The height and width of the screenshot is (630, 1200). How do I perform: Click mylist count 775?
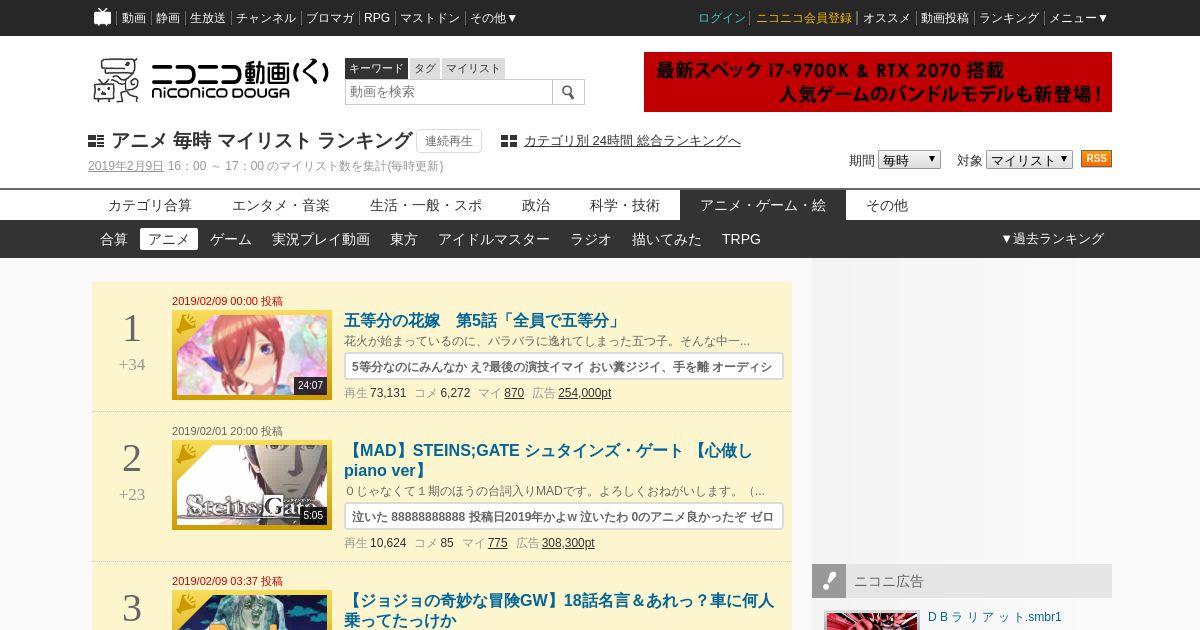[x=497, y=543]
